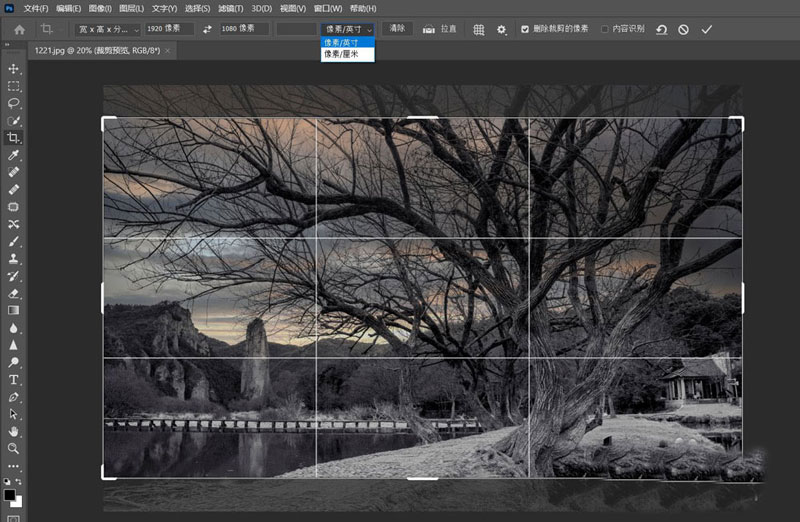Open the 滤镜(T) menu
This screenshot has height=522, width=800.
click(x=231, y=8)
